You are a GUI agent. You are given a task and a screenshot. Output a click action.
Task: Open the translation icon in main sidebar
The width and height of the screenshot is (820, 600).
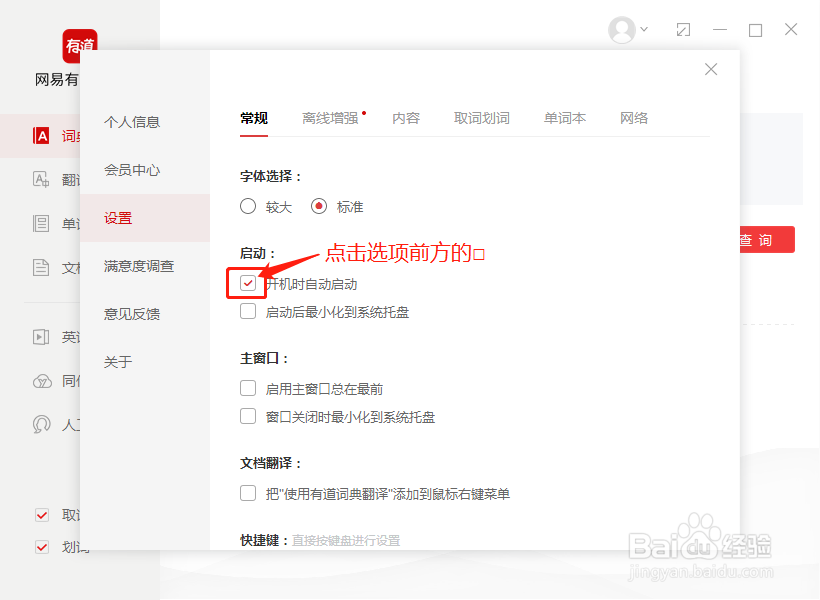point(41,179)
